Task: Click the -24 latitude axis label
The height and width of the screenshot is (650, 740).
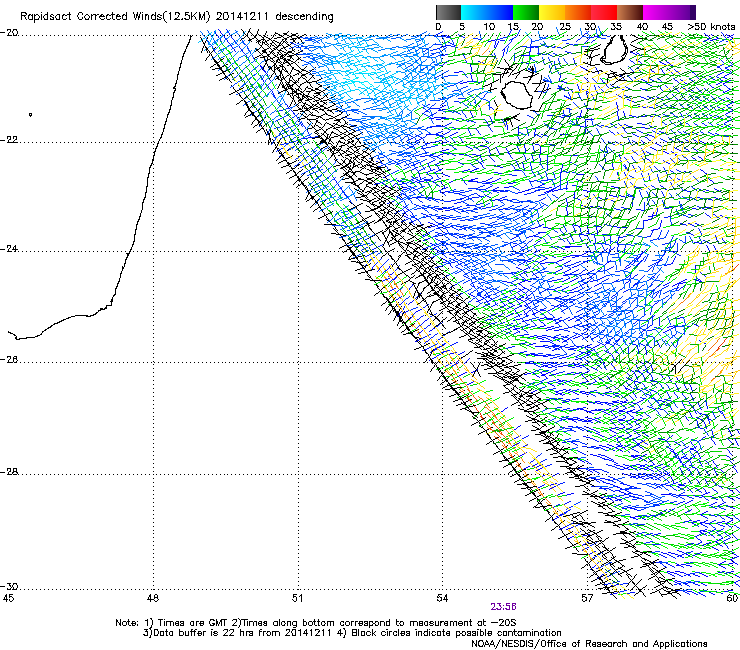Action: point(10,249)
